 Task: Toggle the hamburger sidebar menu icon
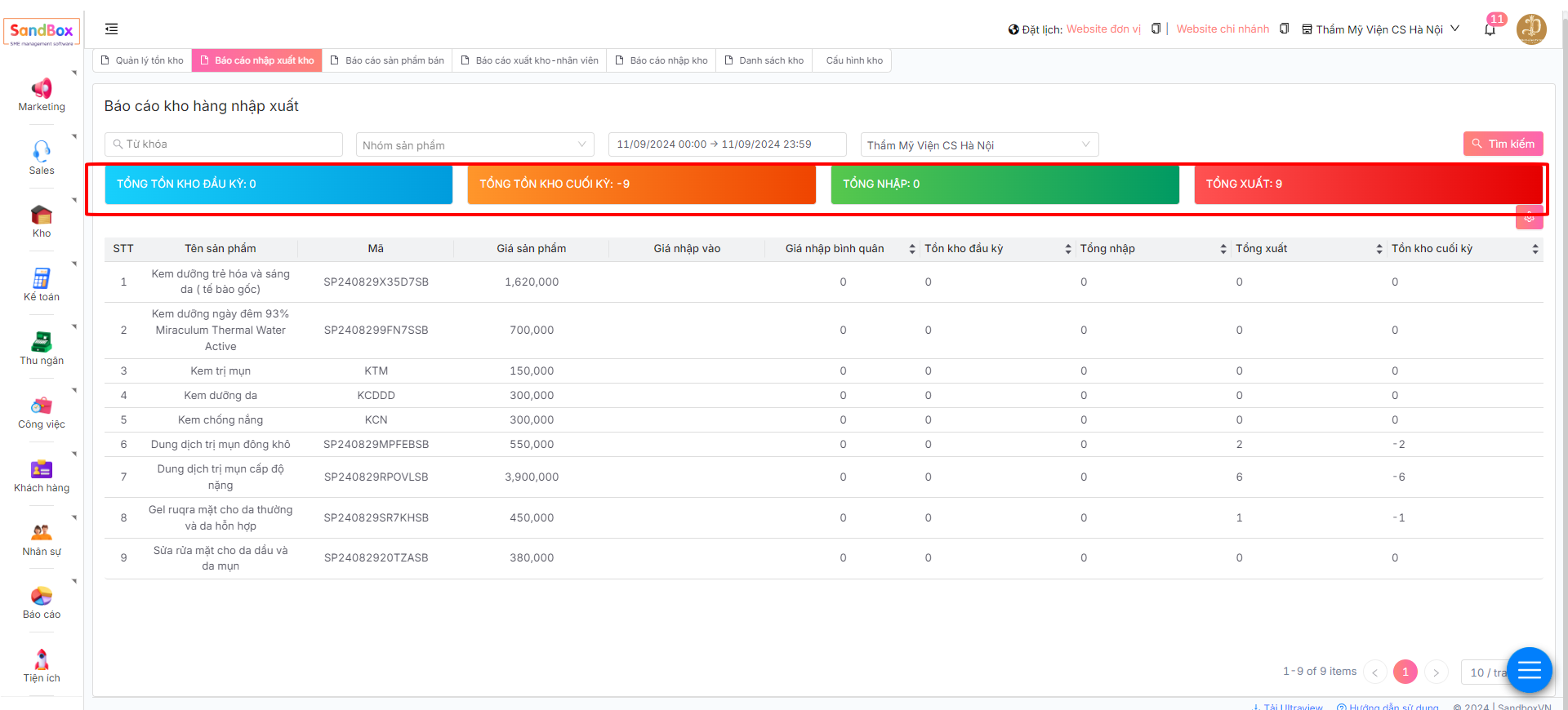pyautogui.click(x=112, y=29)
